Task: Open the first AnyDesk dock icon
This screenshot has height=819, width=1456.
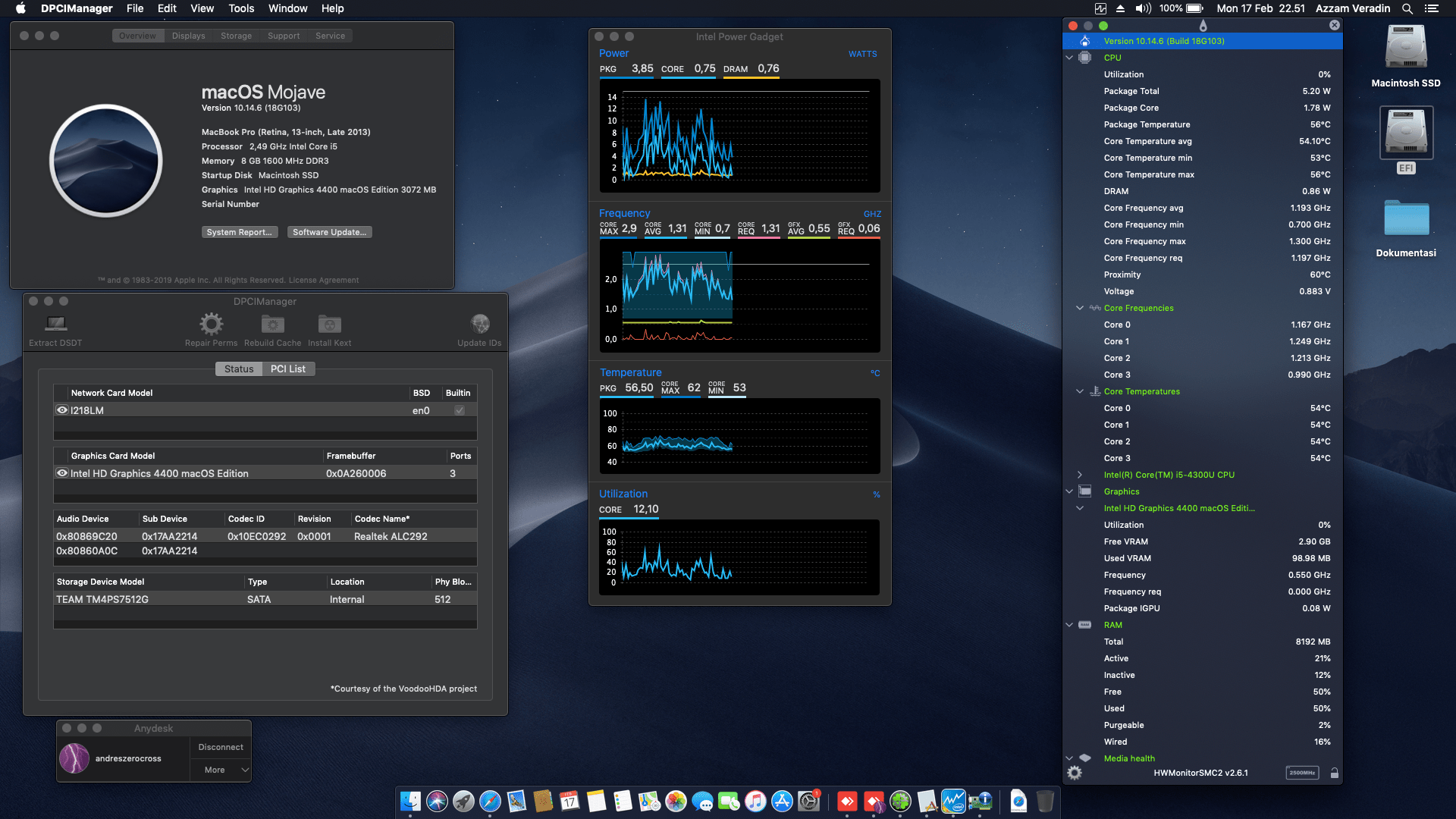Action: point(847,801)
